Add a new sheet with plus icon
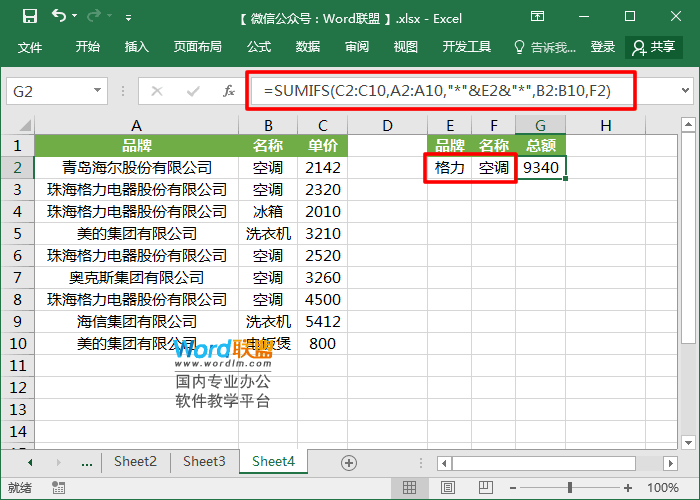Screen dimensions: 700x500 point(348,462)
